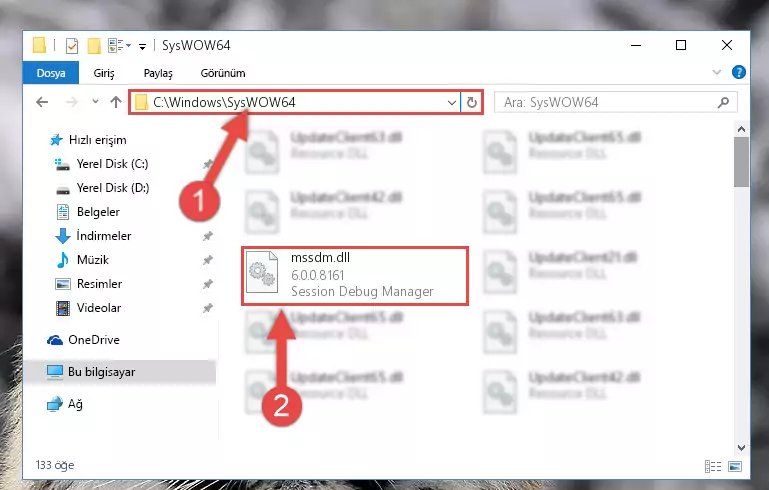Viewport: 769px width, 490px height.
Task: Navigate up one folder level arrow
Action: (116, 102)
